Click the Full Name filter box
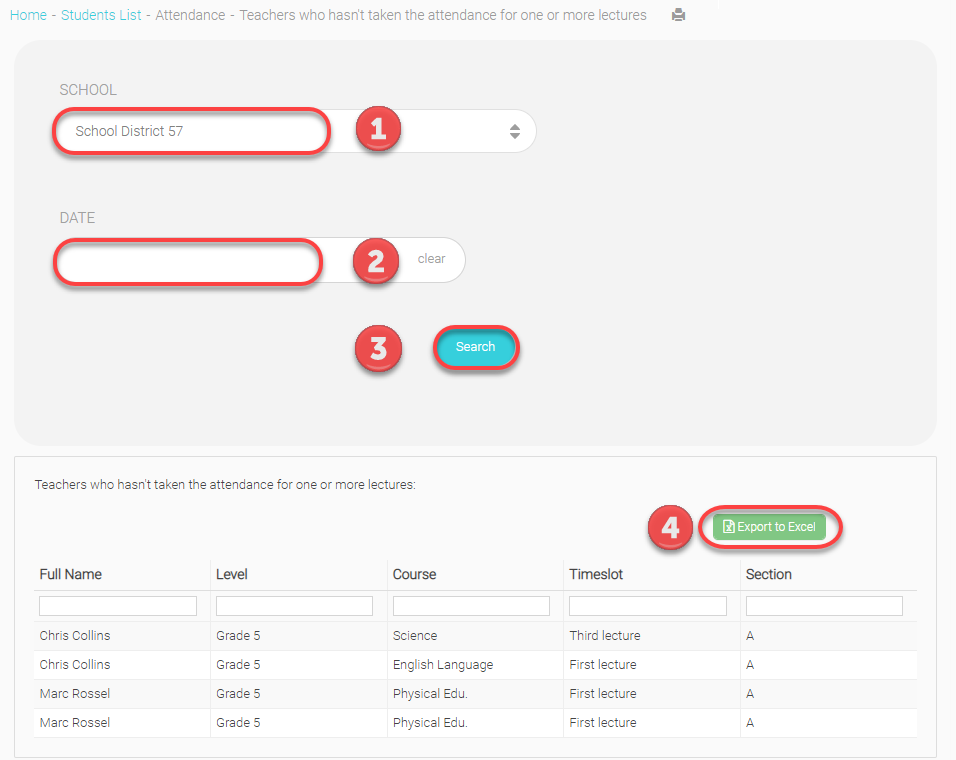 (x=118, y=606)
